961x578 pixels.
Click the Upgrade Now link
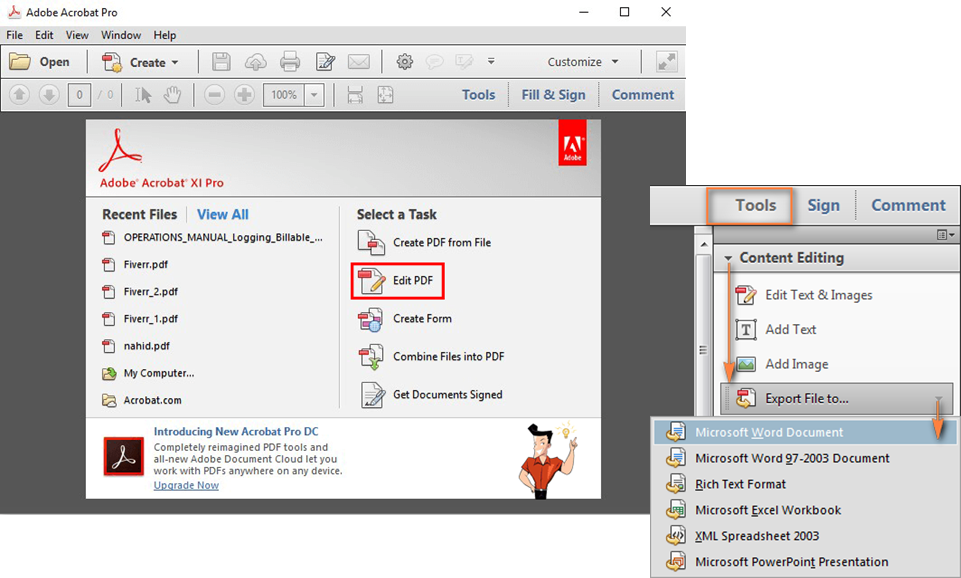[x=186, y=485]
